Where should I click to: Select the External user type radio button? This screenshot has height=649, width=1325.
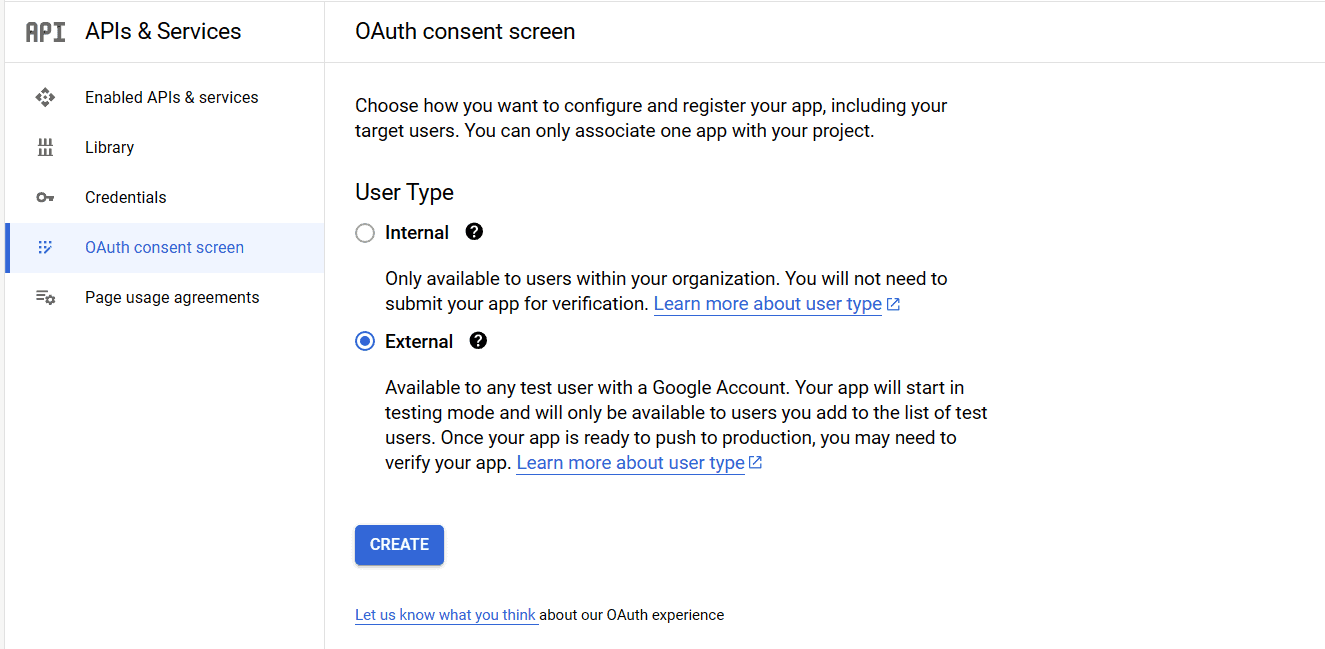tap(365, 341)
